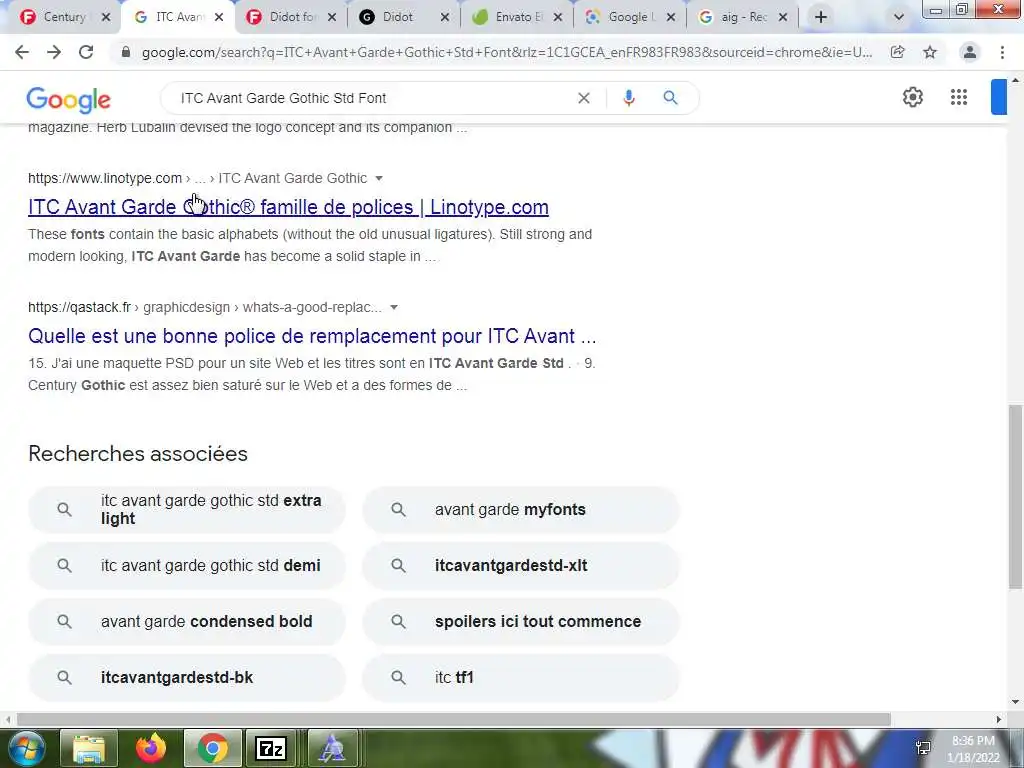Screen dimensions: 1024x768
Task: Open the network tray icon
Action: tap(923, 748)
